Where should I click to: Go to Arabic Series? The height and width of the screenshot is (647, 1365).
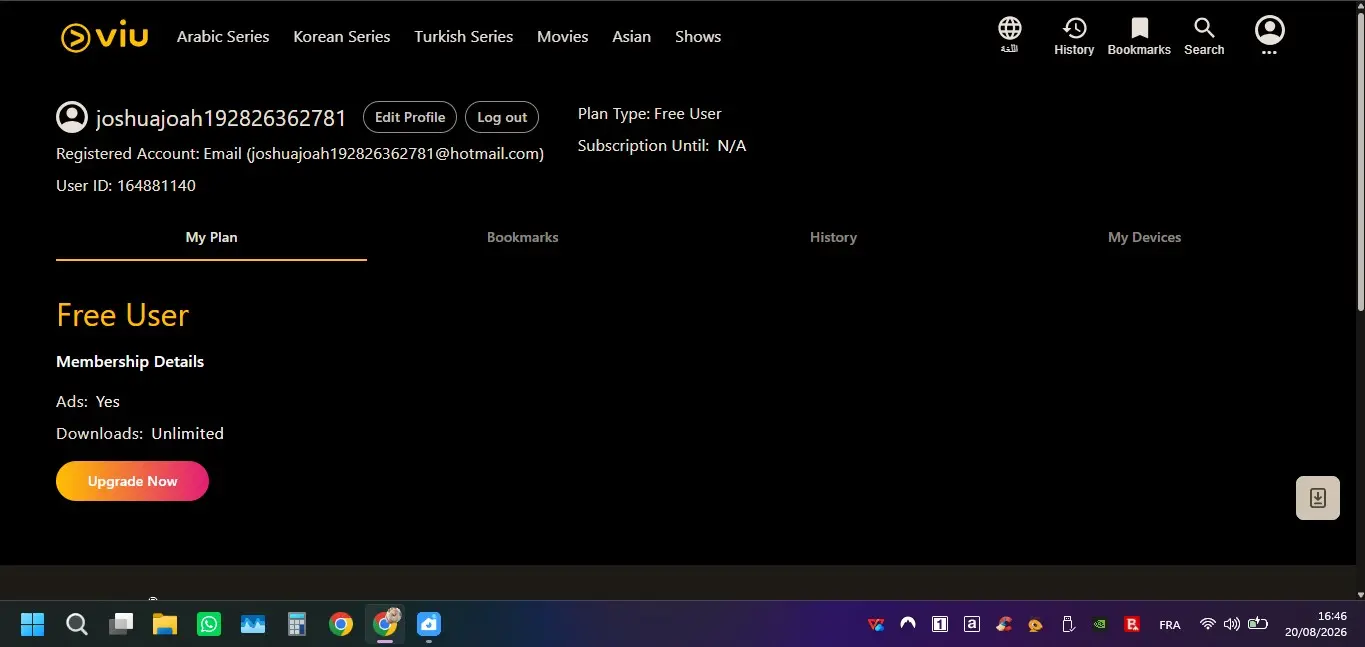(x=223, y=36)
